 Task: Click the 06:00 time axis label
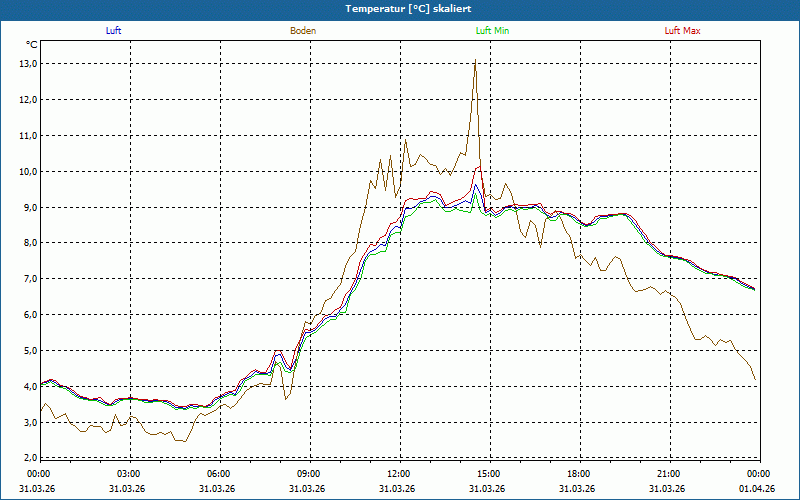[x=219, y=474]
